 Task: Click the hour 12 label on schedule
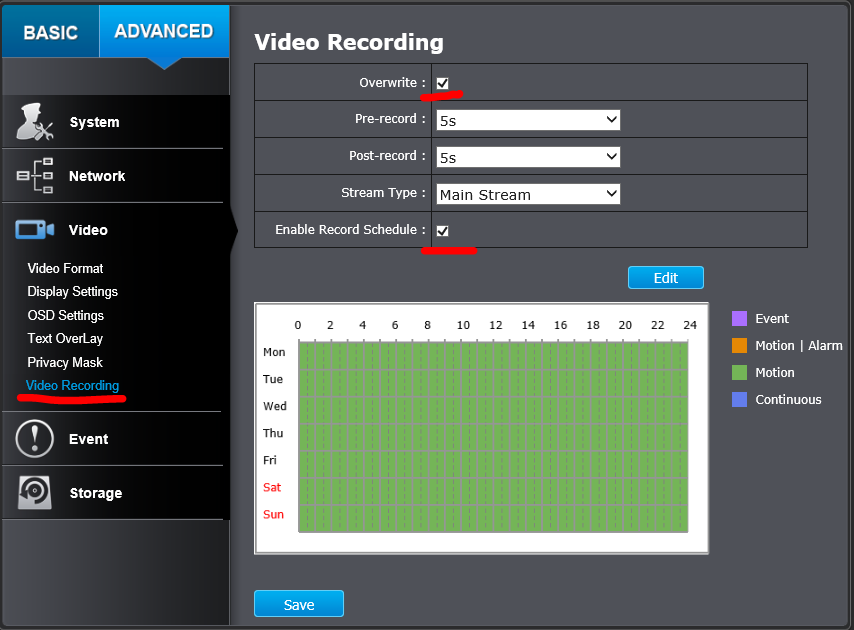pyautogui.click(x=496, y=325)
